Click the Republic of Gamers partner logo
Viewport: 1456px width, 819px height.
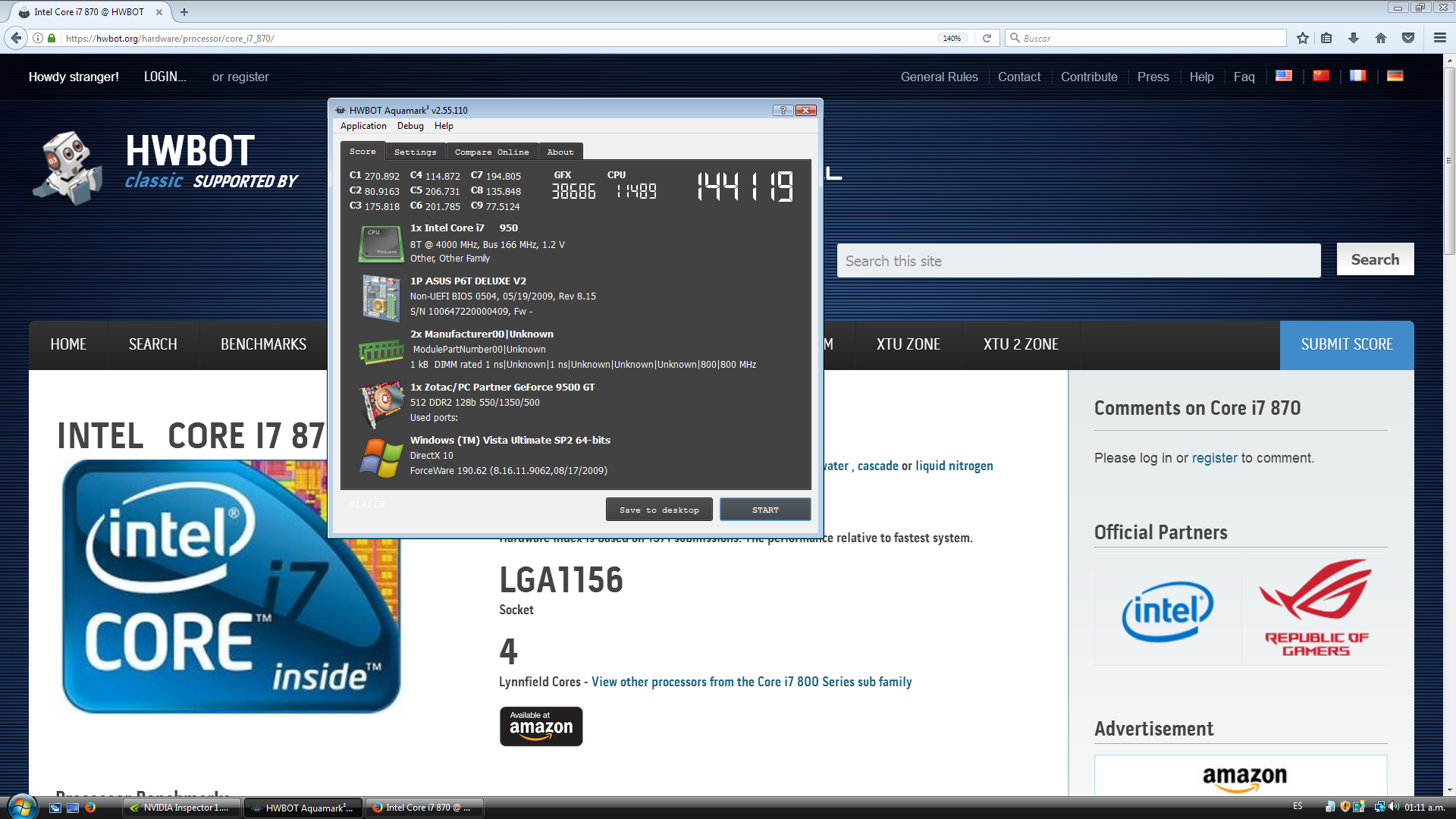(x=1315, y=609)
